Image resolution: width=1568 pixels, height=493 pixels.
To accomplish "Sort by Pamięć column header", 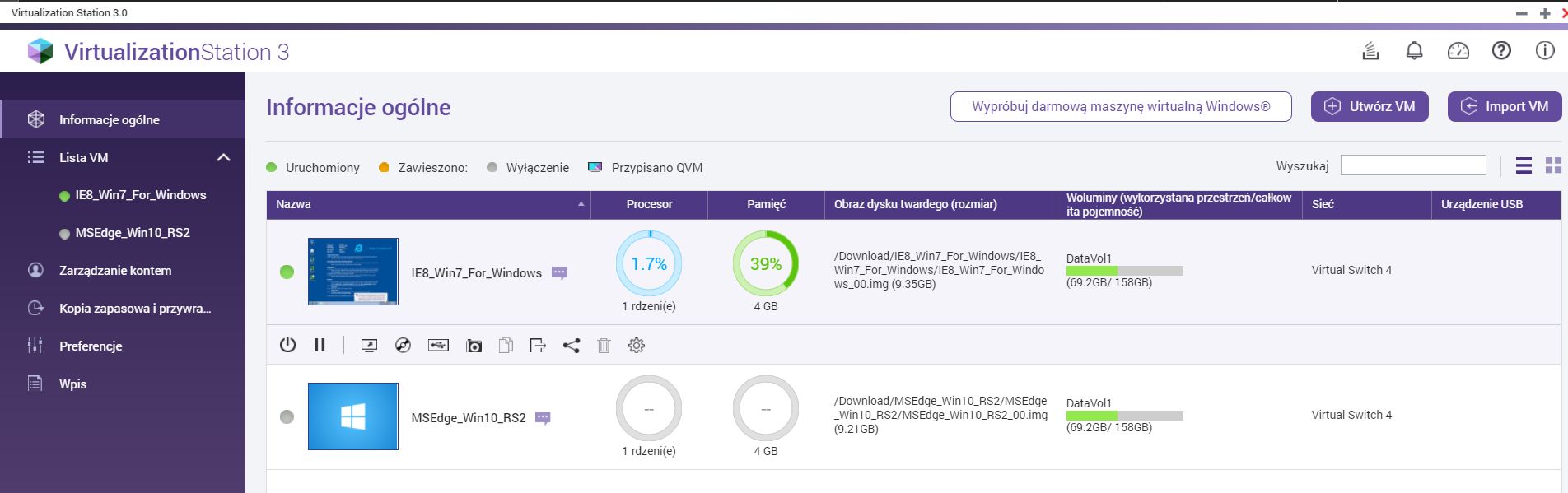I will (x=766, y=204).
